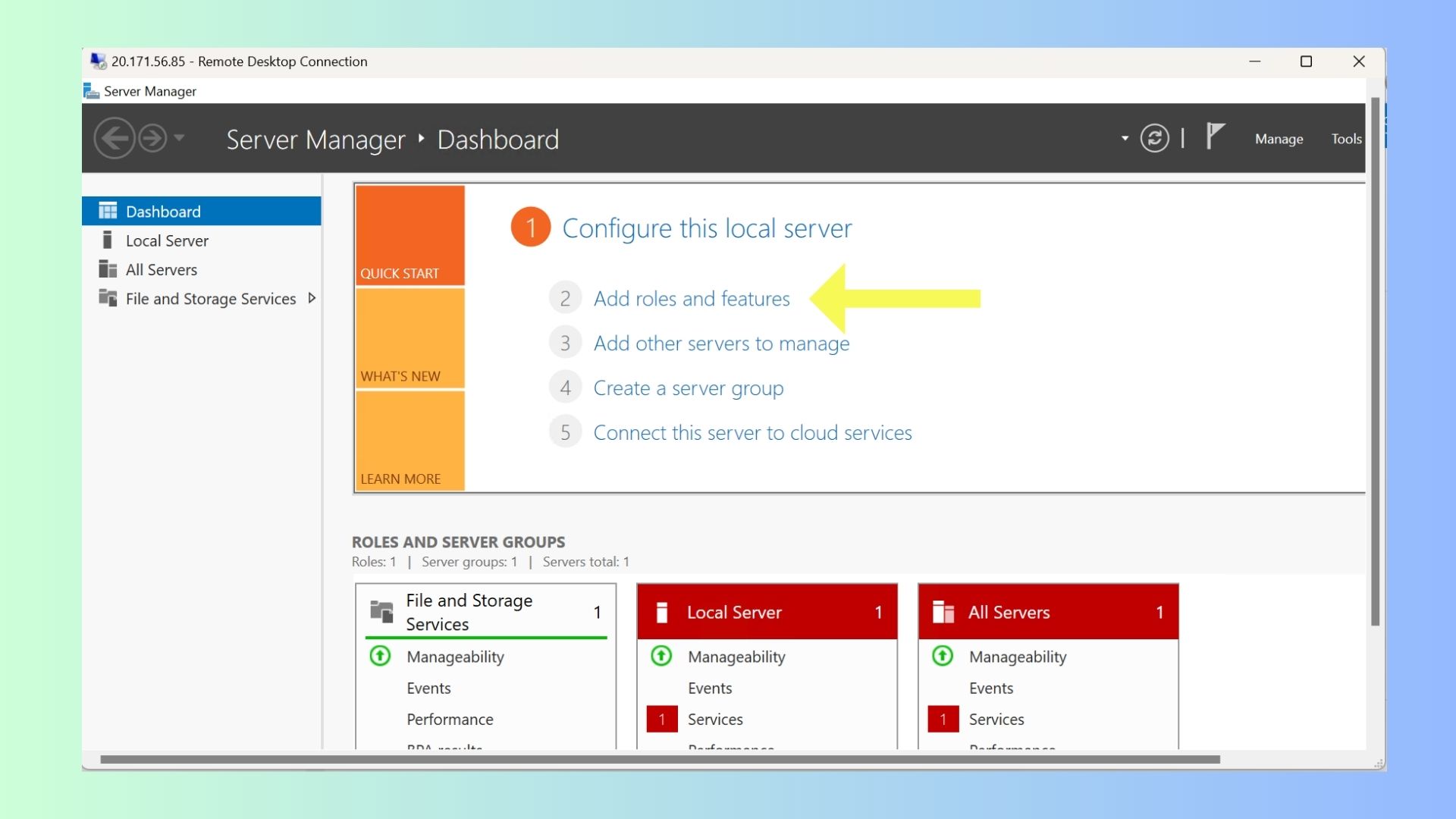Screen dimensions: 1456x819
Task: Select the LEARN MORE tile
Action: tap(409, 441)
